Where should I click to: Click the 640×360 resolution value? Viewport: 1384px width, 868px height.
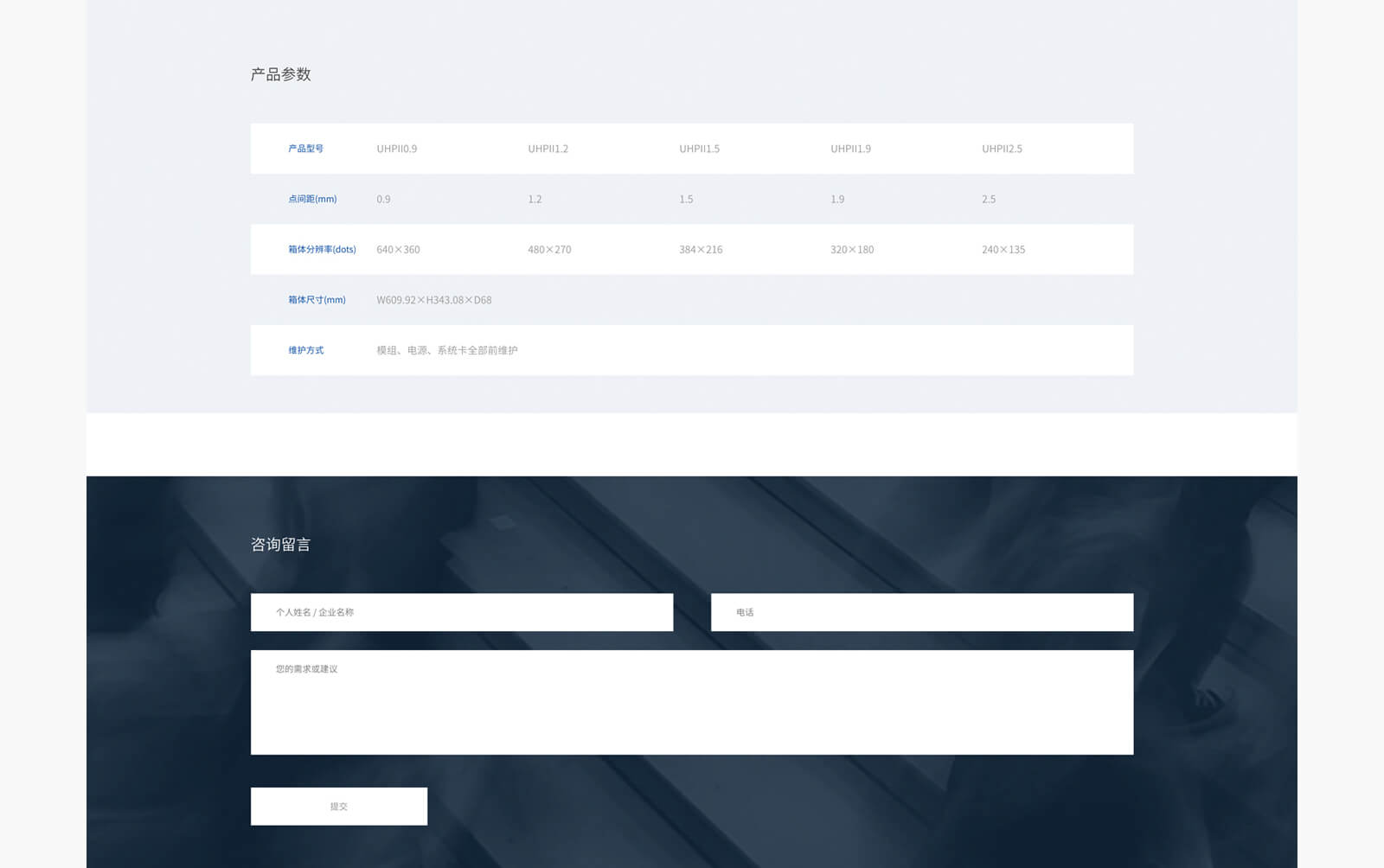tap(398, 250)
